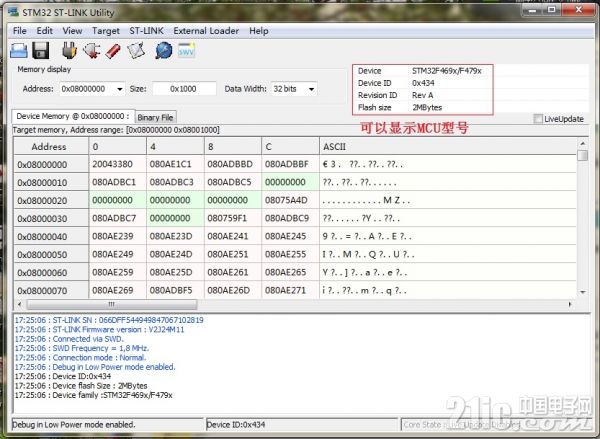Click the SWD Frequency log line
Screen dimensions: 600x439
pos(82,348)
